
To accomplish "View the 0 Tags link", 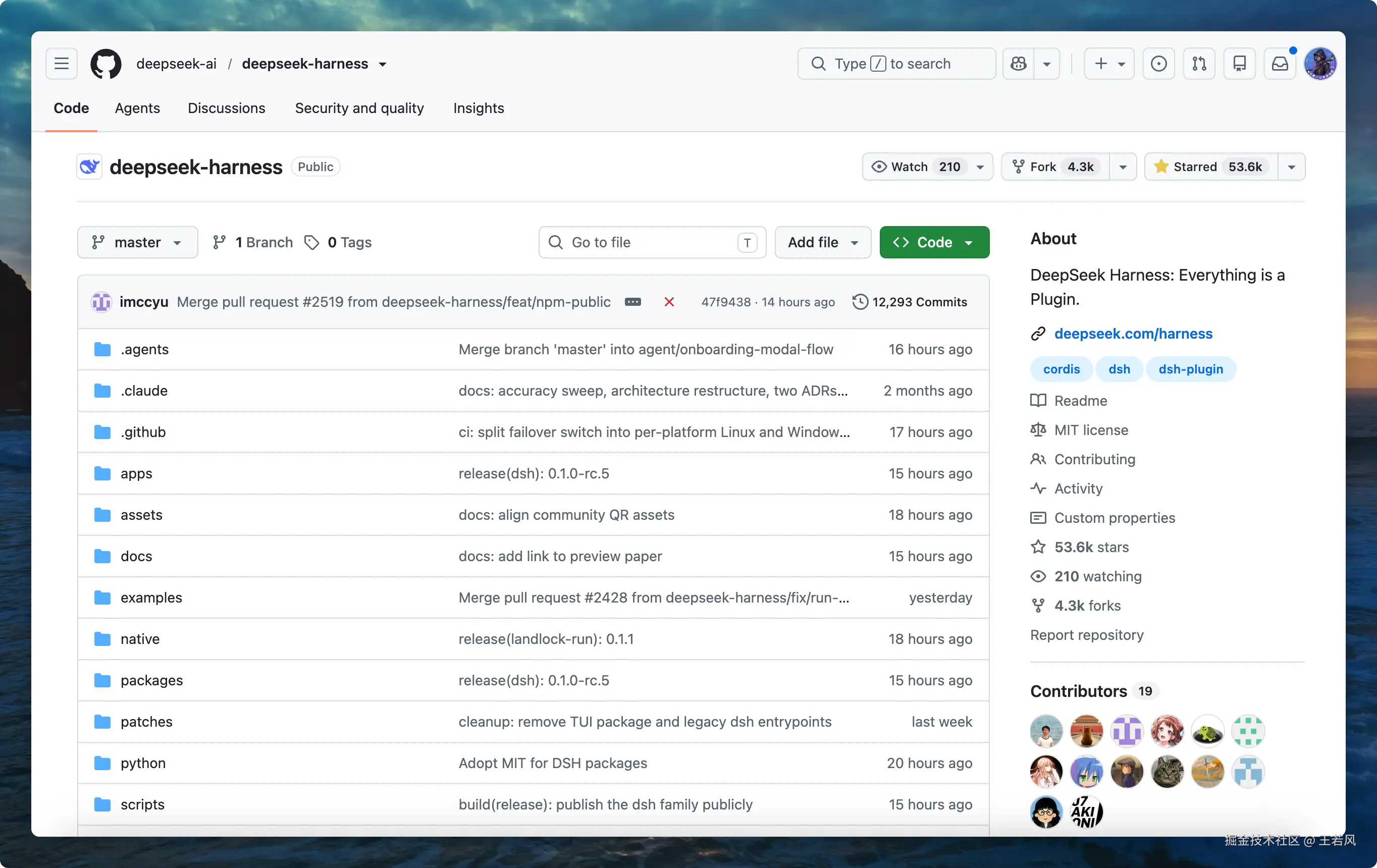I will tap(338, 242).
